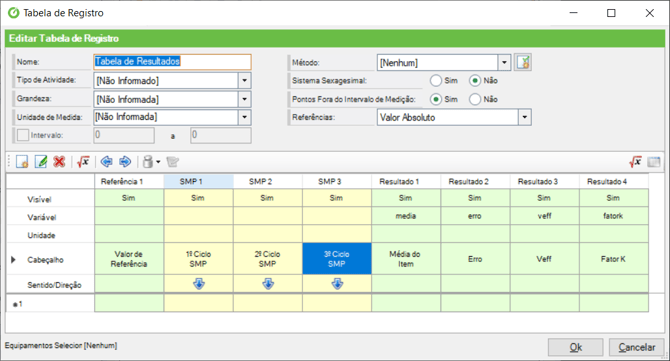
Task: Click the 'Erro' header cell under Resultado 2
Action: coord(476,259)
